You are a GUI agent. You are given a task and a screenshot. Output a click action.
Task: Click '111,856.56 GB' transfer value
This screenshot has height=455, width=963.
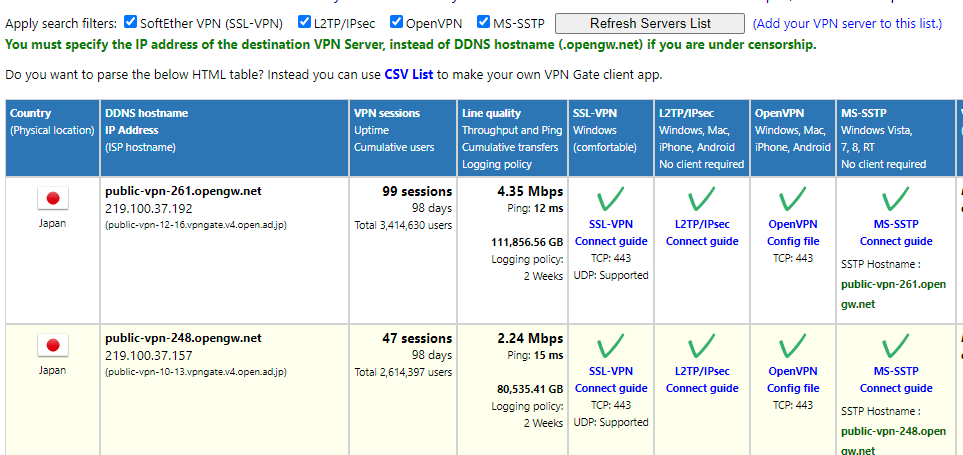pyautogui.click(x=528, y=242)
